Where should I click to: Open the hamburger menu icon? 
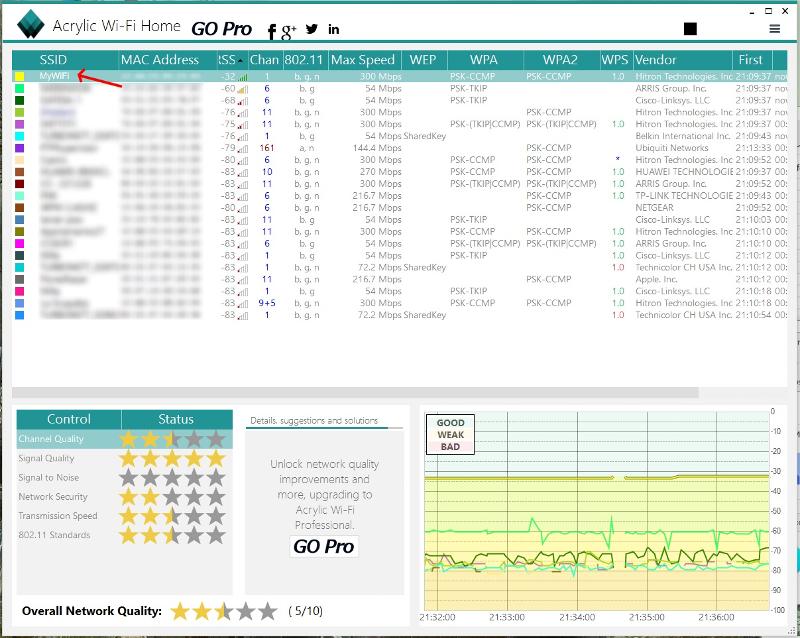tap(774, 29)
